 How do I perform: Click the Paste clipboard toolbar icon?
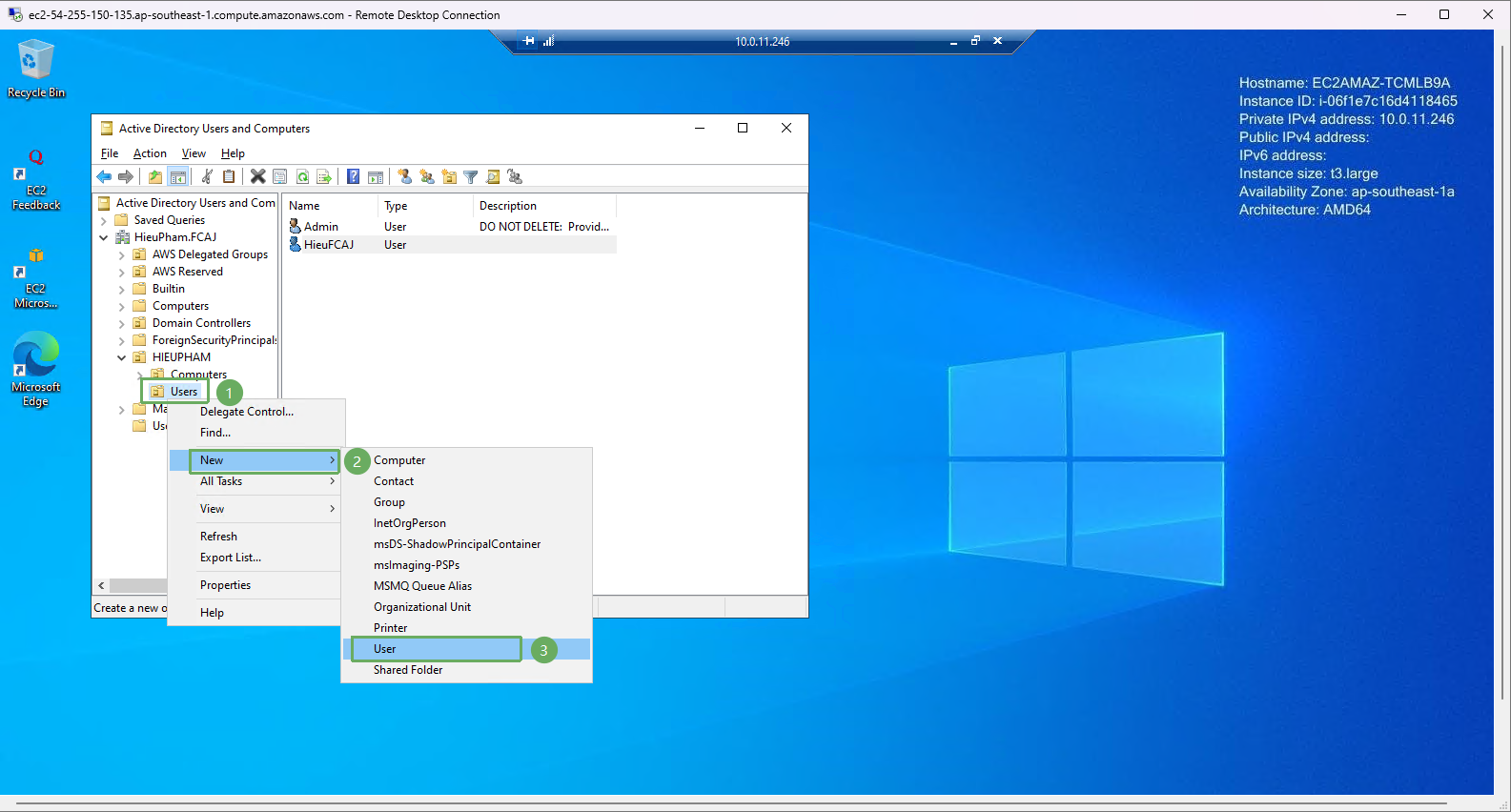[229, 176]
